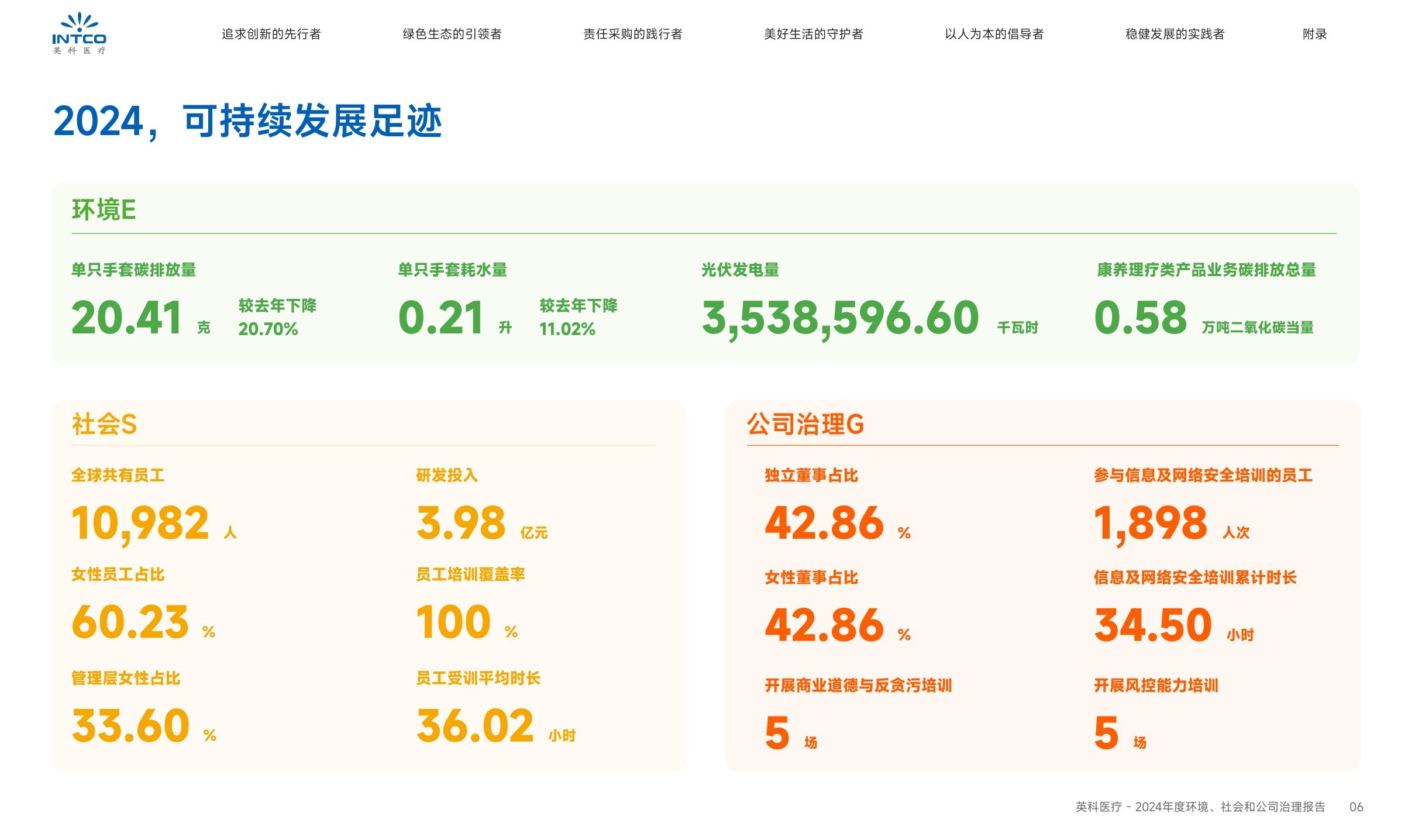The height and width of the screenshot is (840, 1415).
Task: Switch to 以人为本的倡导者 section
Action: pyautogui.click(x=994, y=34)
